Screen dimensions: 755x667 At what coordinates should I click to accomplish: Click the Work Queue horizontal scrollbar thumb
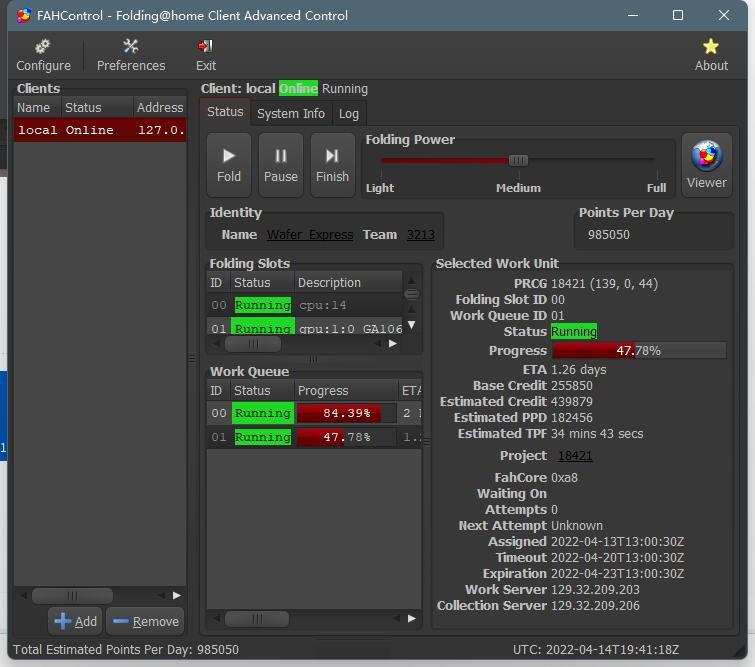(x=257, y=618)
